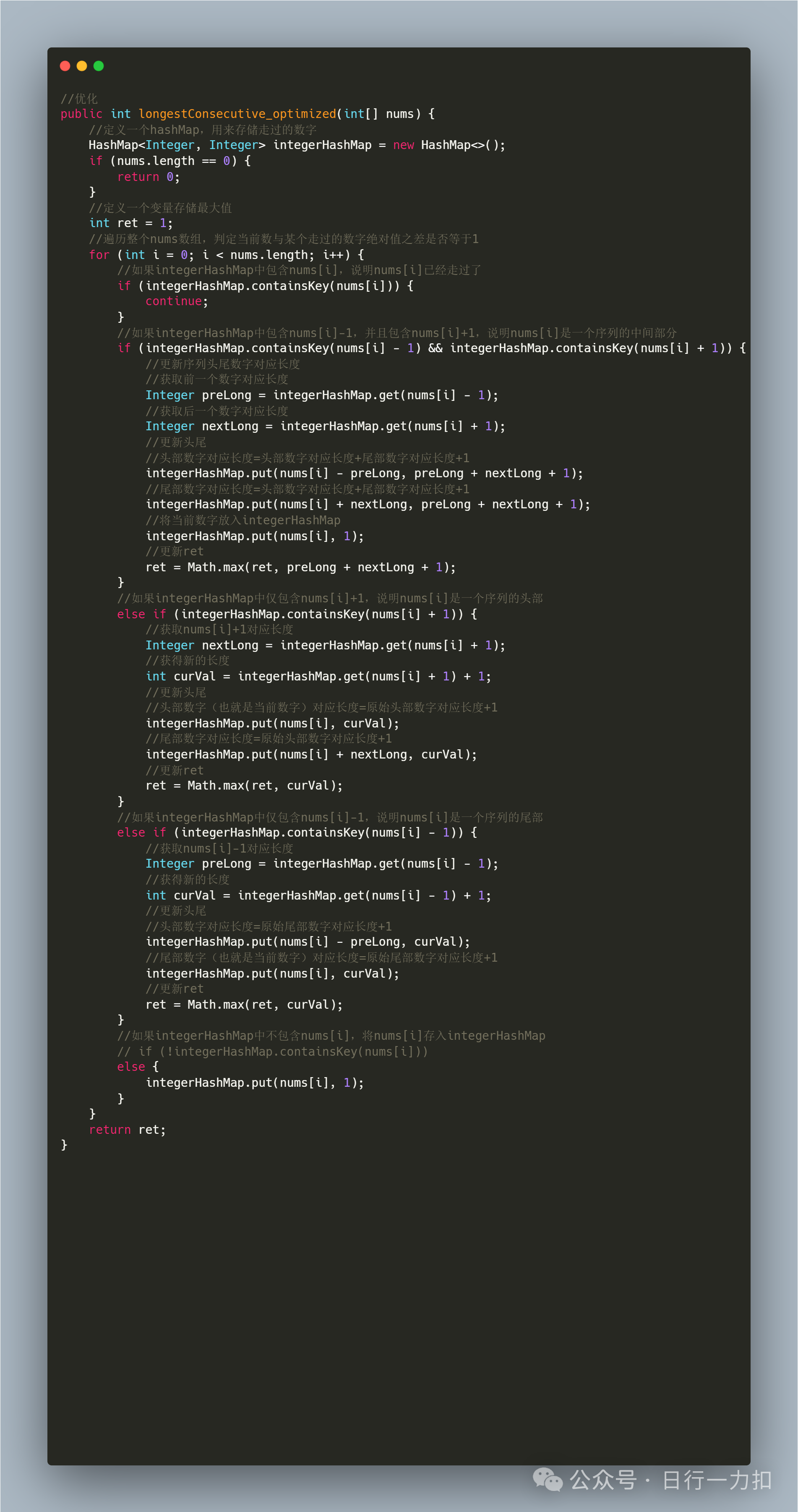
Task: Click the standalone "else {" line
Action: pyautogui.click(x=138, y=1067)
